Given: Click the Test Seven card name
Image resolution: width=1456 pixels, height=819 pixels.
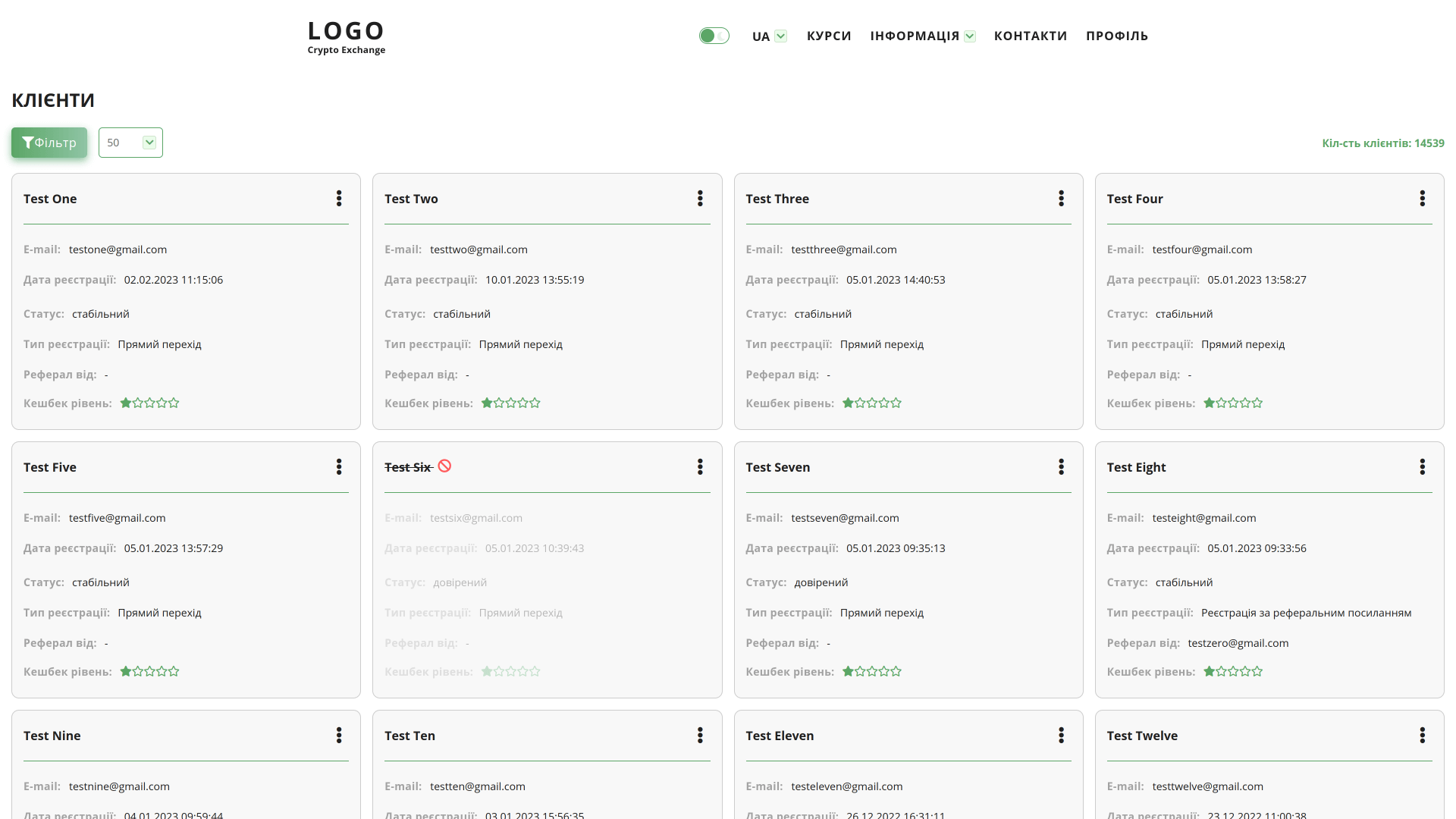Looking at the screenshot, I should click(x=777, y=467).
